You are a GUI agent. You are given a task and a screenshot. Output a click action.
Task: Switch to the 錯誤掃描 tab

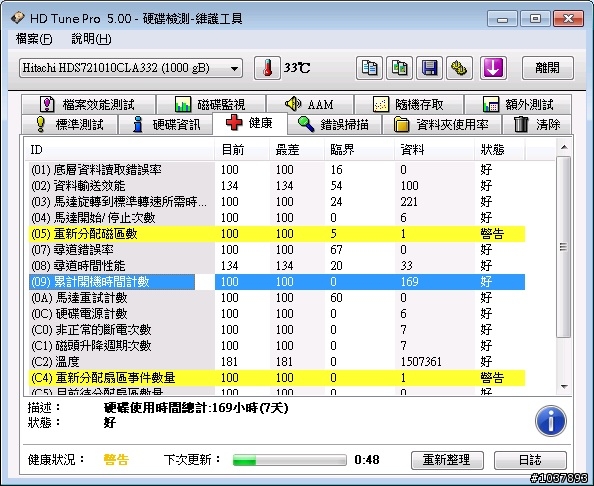tap(334, 124)
